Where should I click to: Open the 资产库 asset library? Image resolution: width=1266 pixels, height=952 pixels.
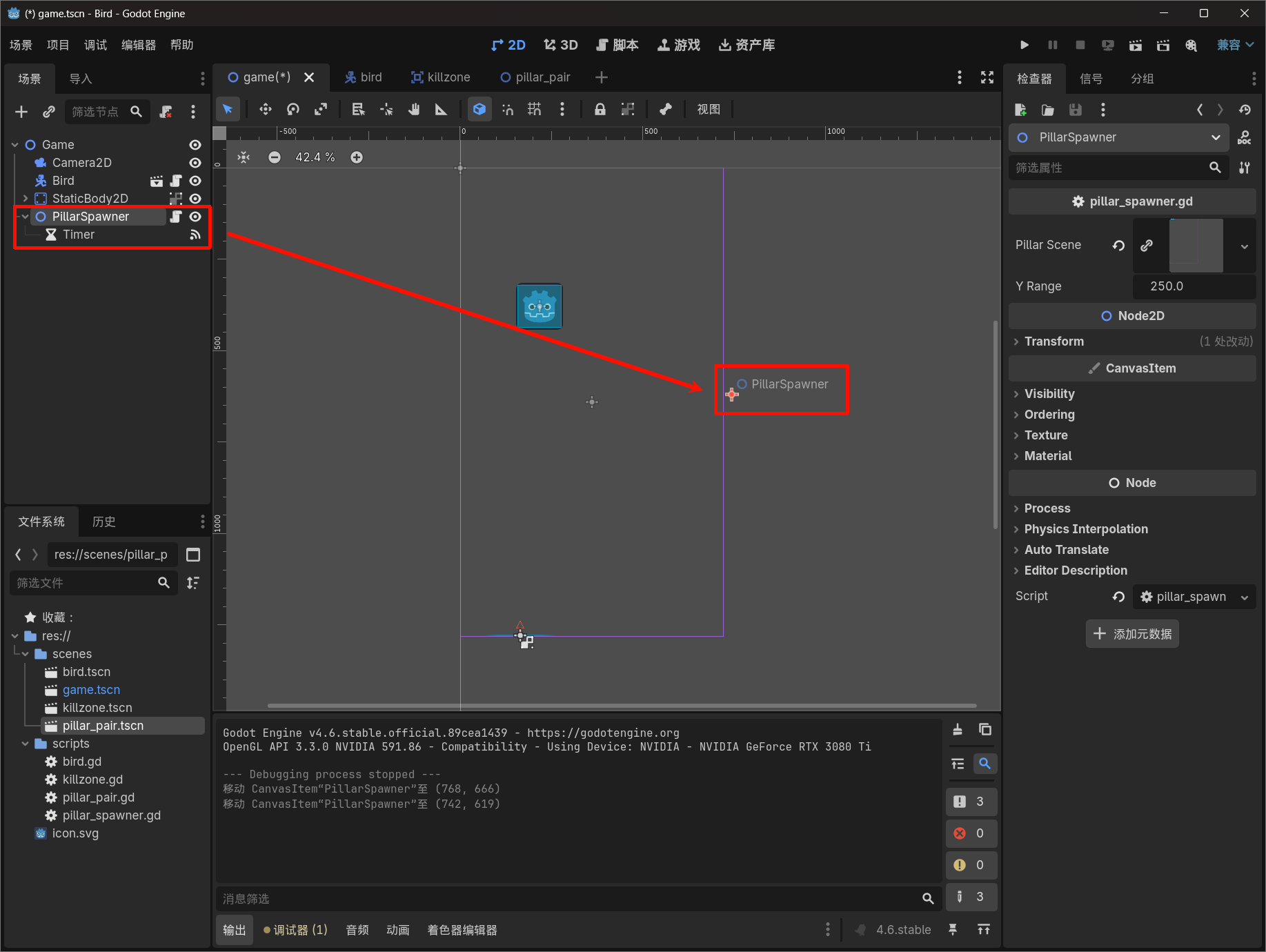click(747, 45)
